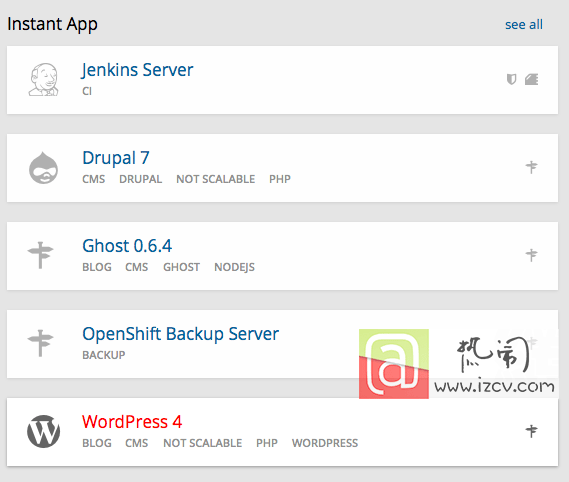Open the WordPress 4 app link

tap(132, 422)
